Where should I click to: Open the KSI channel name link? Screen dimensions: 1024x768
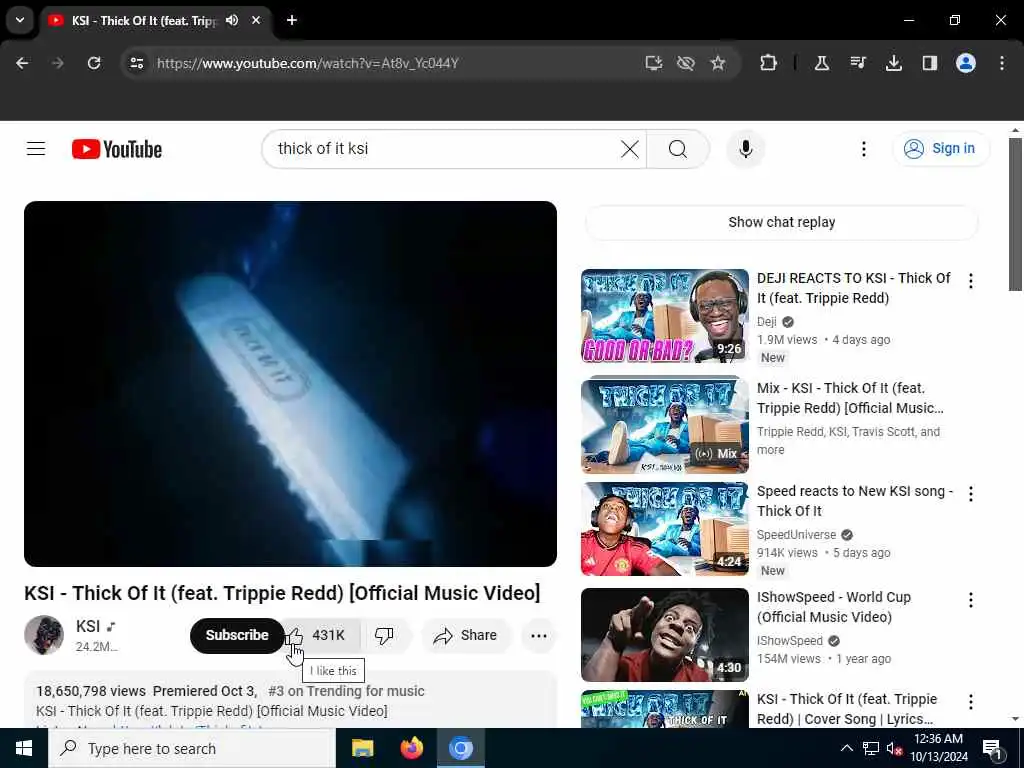[x=88, y=626]
